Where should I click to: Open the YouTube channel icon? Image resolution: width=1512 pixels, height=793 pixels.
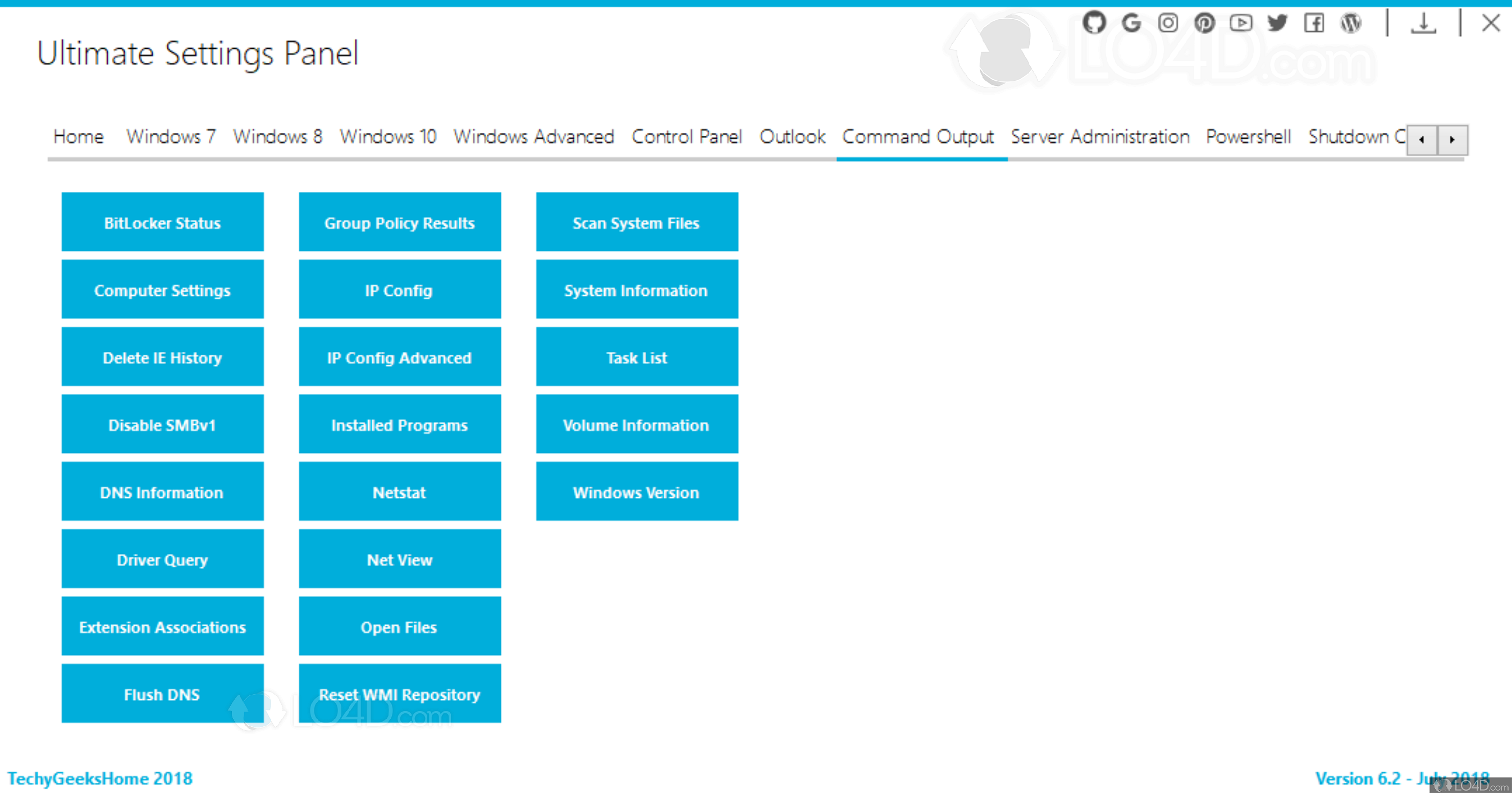tap(1241, 23)
